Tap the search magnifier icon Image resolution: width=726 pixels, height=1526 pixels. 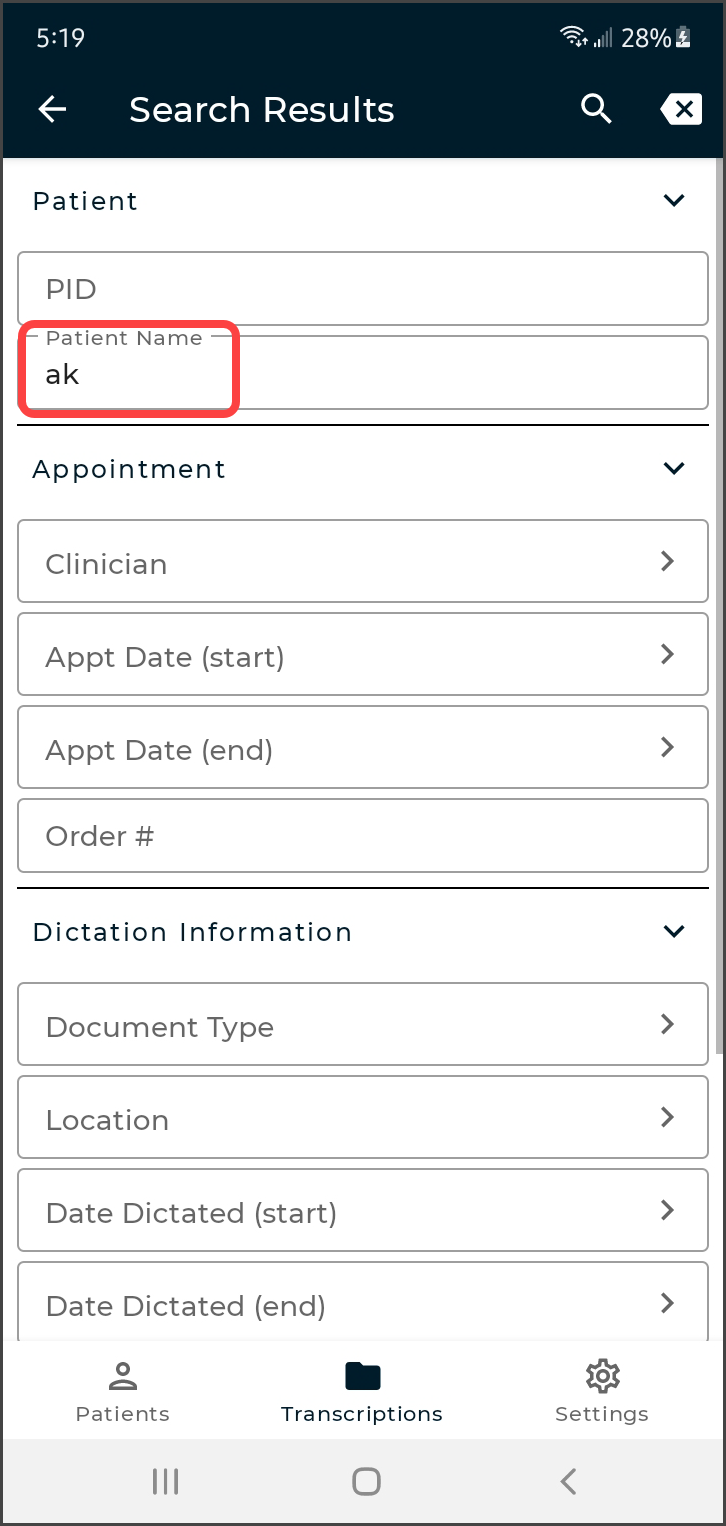[x=596, y=110]
